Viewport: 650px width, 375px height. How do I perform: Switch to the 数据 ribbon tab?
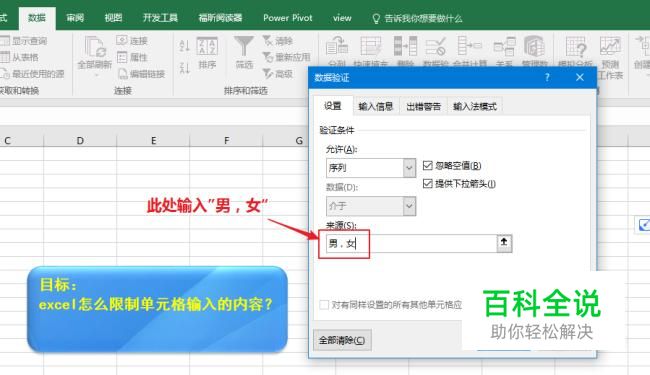[37, 18]
